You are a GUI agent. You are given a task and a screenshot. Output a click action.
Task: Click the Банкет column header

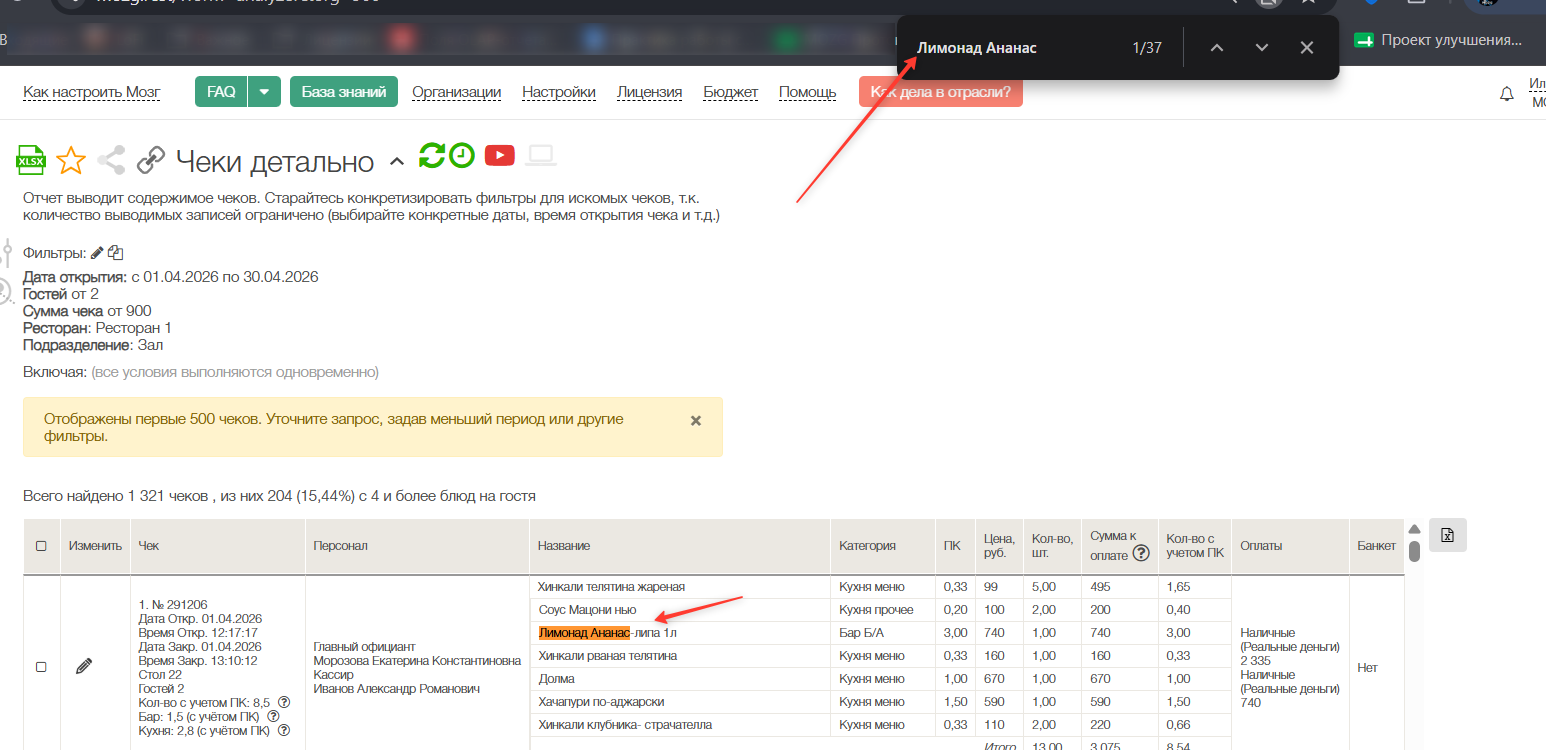[x=1376, y=546]
